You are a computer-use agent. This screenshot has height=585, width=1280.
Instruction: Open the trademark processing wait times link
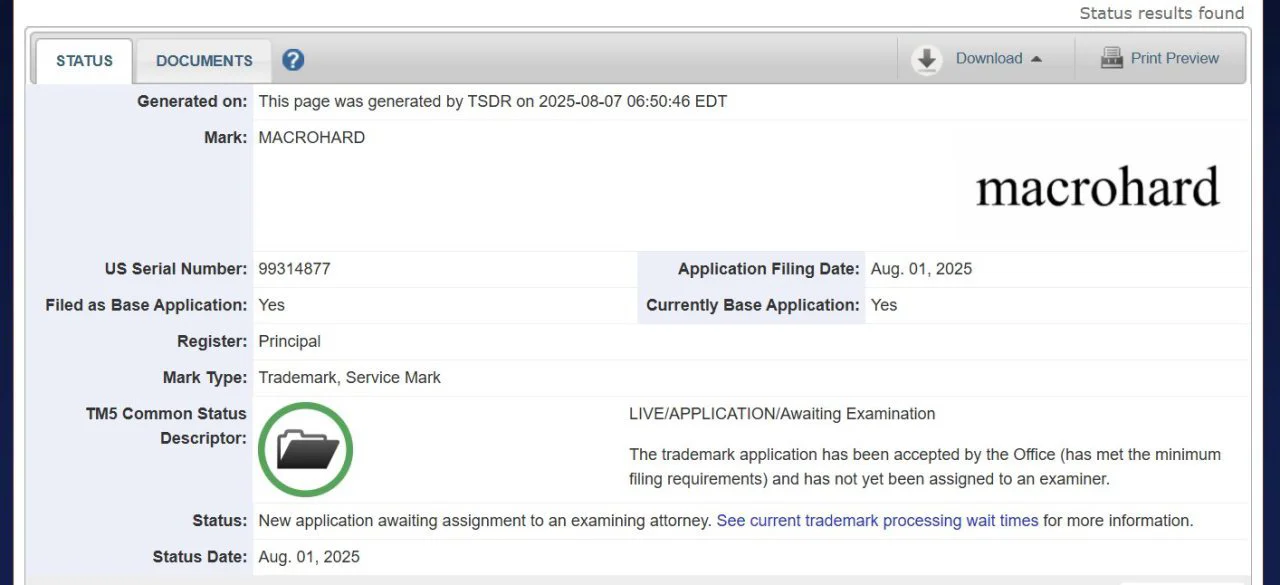[x=877, y=520]
